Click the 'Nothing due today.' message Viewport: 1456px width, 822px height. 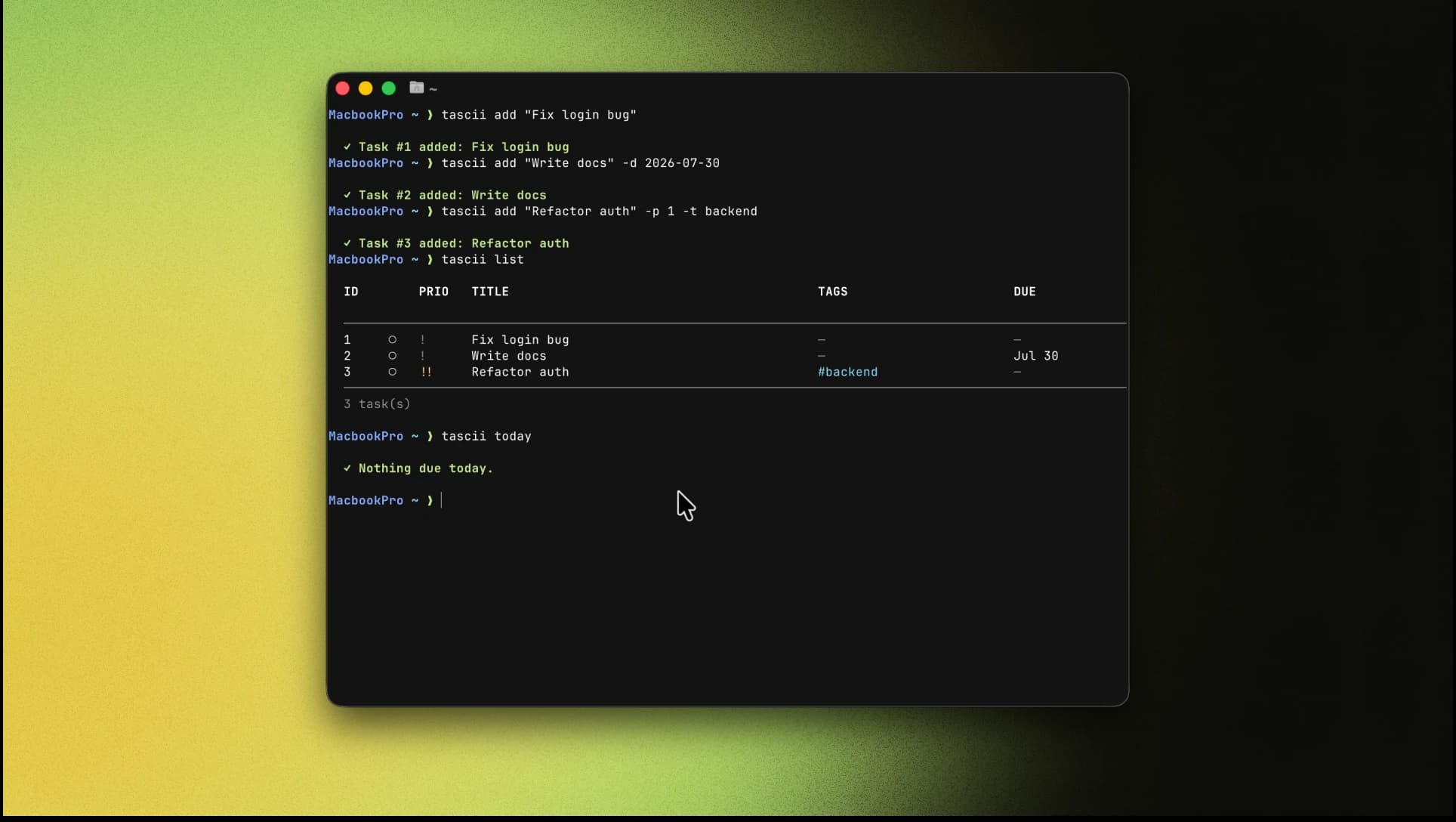(x=425, y=468)
